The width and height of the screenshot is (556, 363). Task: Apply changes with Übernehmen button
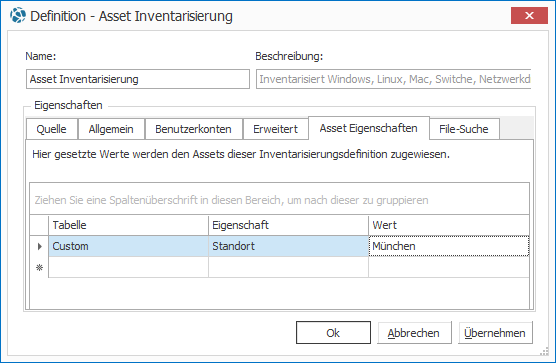coord(495,333)
